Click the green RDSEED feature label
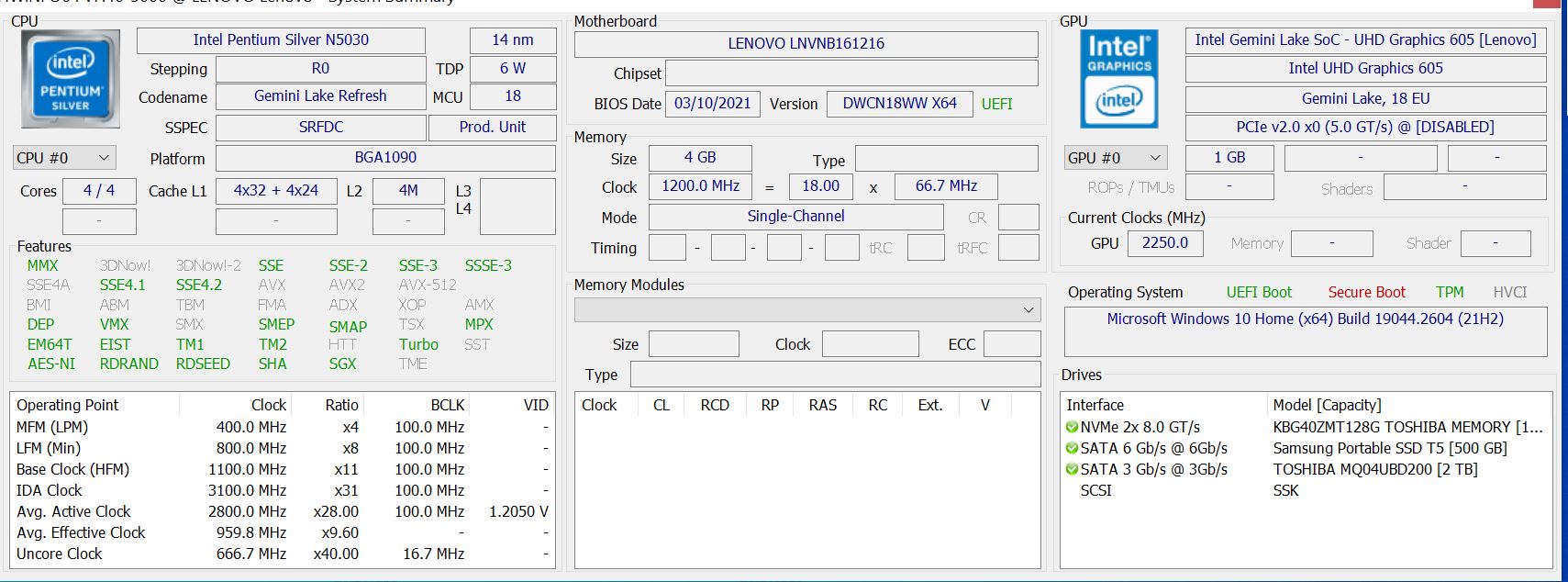The width and height of the screenshot is (1568, 582). pyautogui.click(x=203, y=364)
